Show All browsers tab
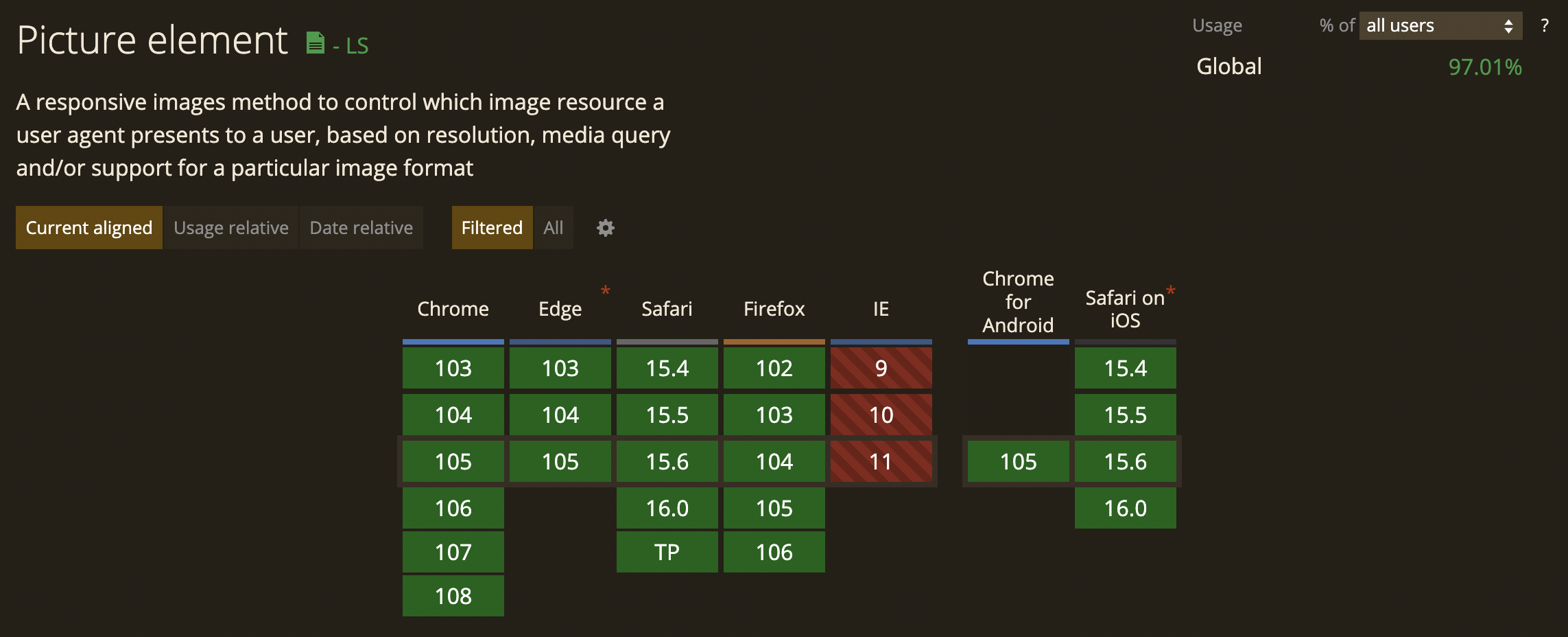 (553, 228)
